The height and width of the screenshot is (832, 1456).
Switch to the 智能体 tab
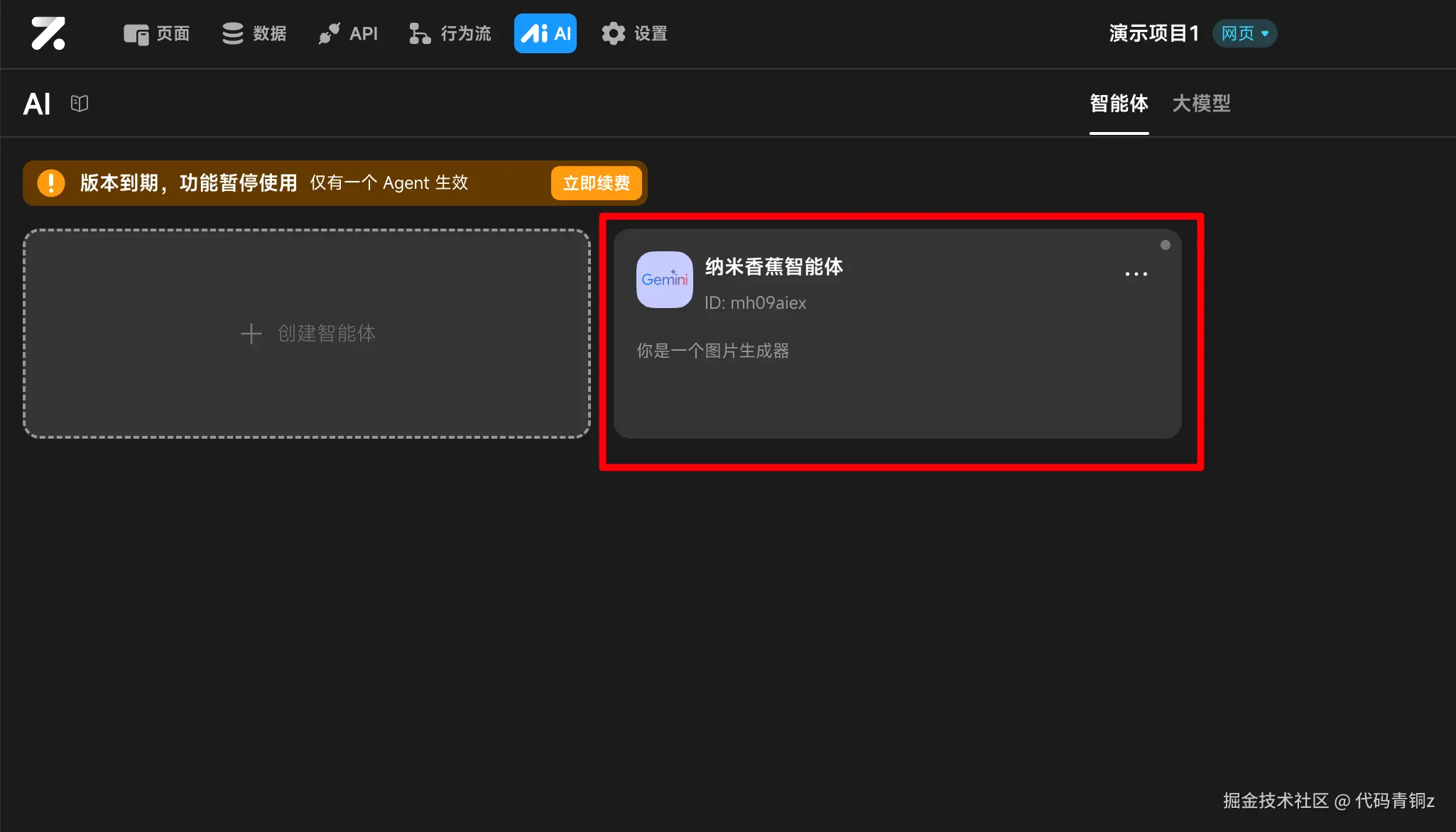(x=1119, y=104)
